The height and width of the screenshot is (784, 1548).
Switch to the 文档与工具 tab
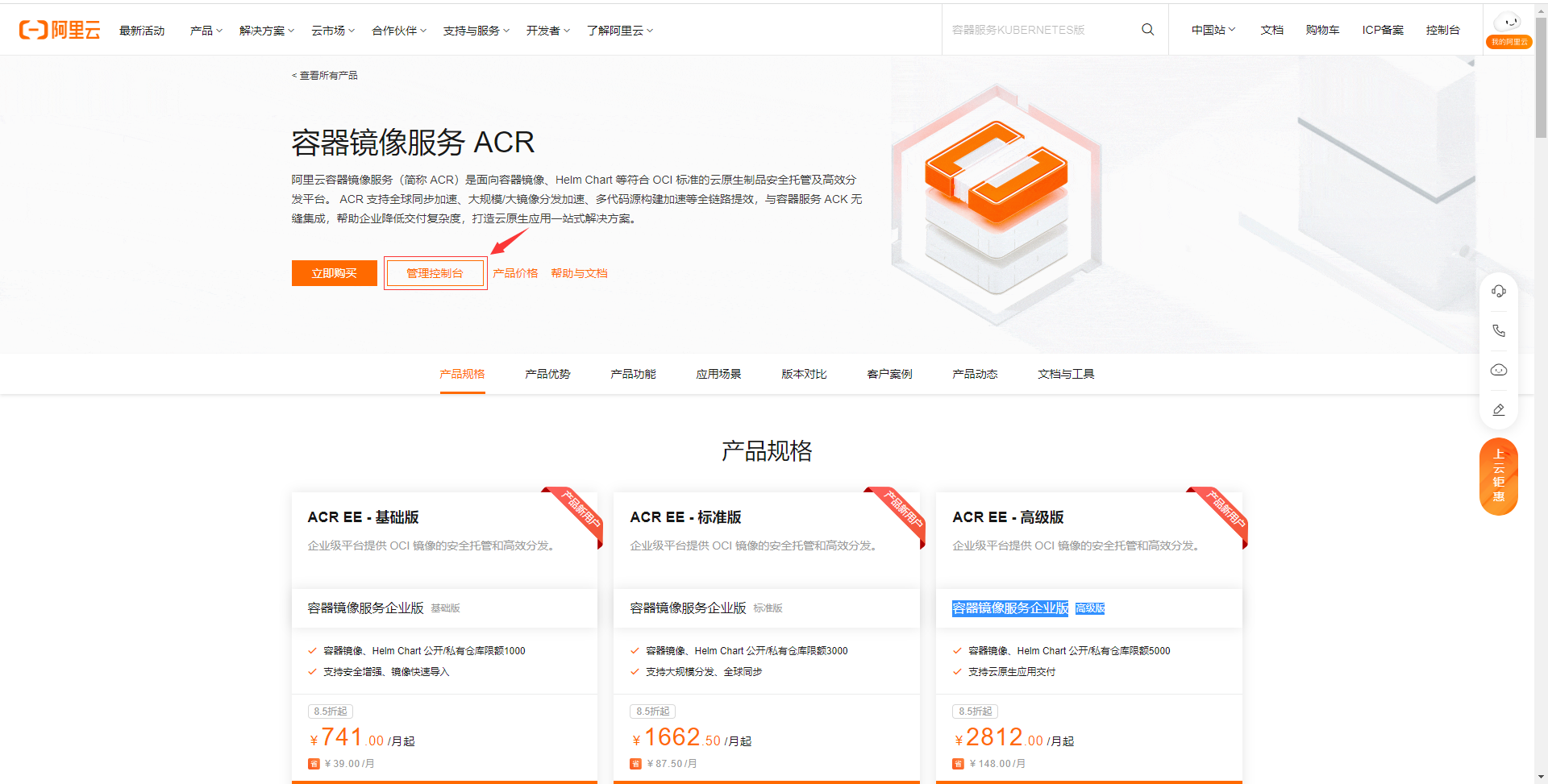tap(1066, 374)
